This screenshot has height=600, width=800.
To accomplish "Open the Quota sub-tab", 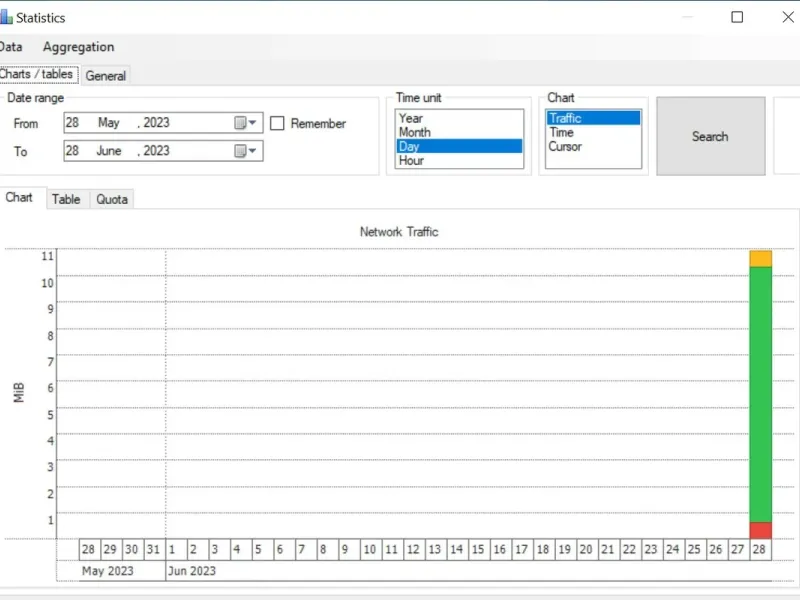I will coord(112,199).
